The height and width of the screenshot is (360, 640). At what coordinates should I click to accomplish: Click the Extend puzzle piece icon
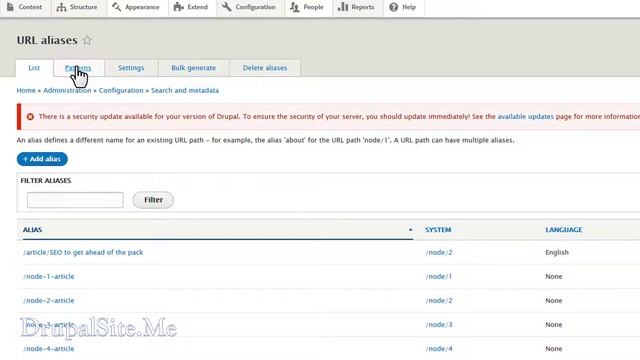(x=178, y=7)
